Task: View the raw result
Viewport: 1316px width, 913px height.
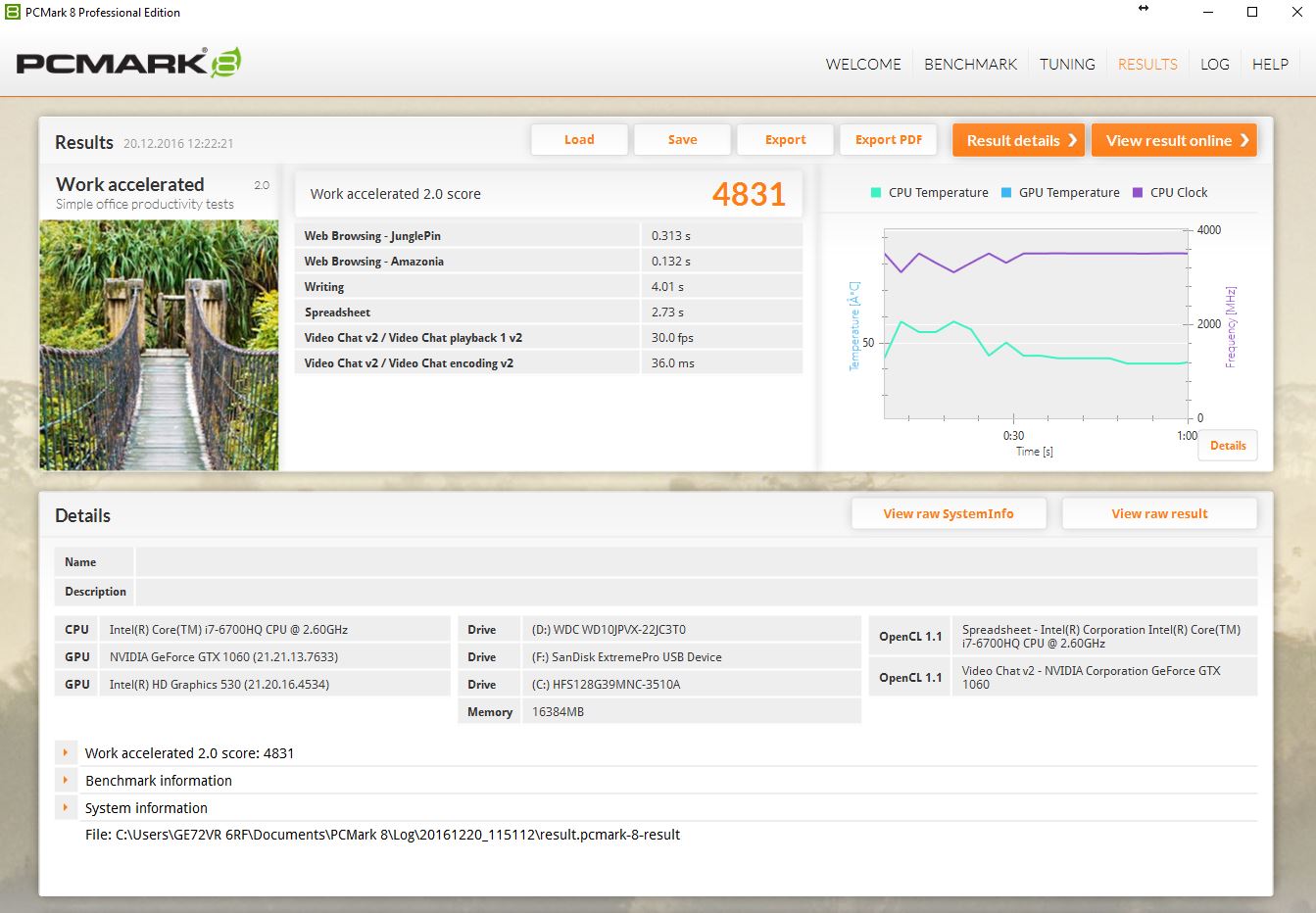Action: pos(1159,513)
